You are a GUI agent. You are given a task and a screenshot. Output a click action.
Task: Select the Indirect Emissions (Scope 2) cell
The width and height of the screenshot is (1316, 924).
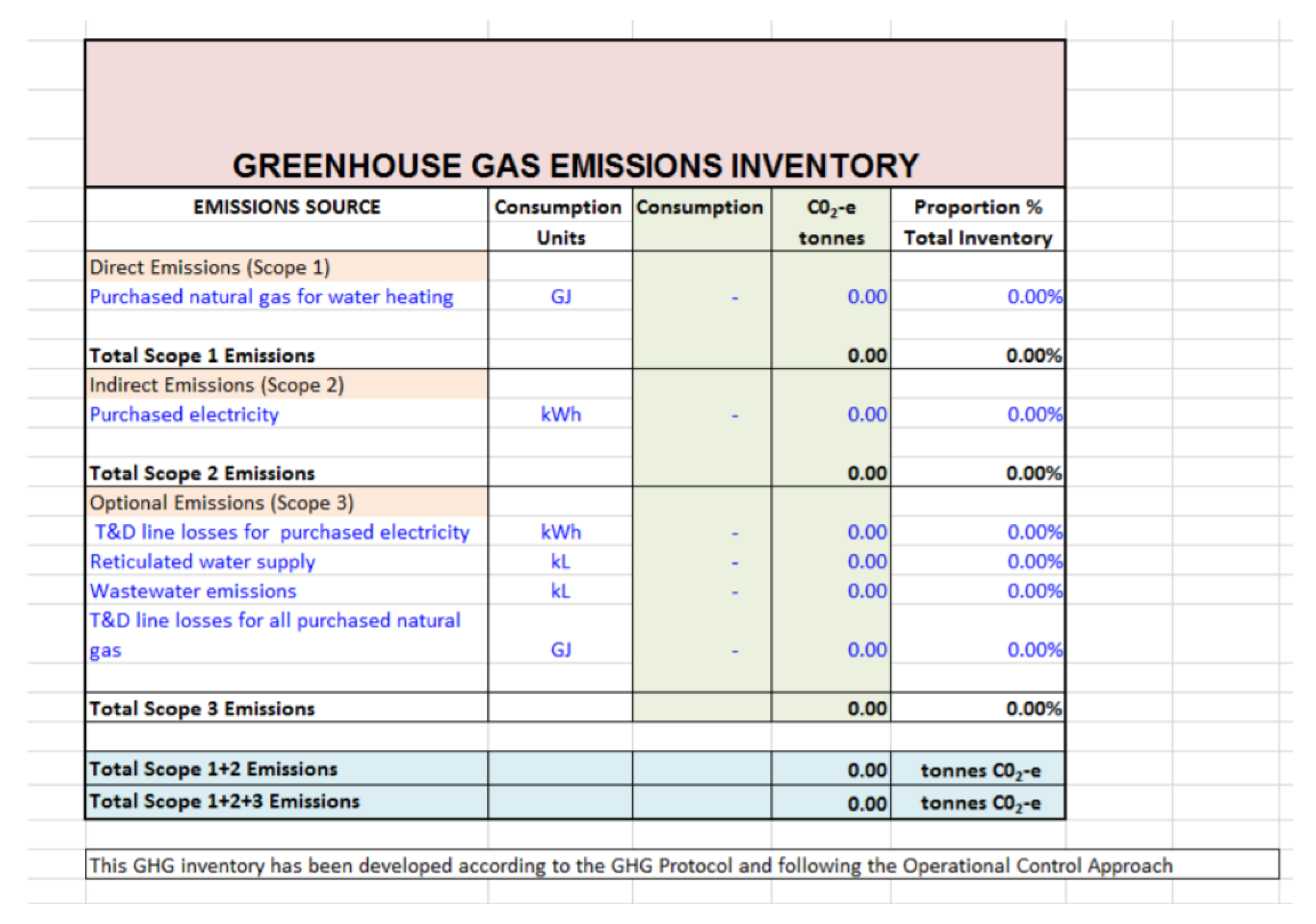click(217, 385)
